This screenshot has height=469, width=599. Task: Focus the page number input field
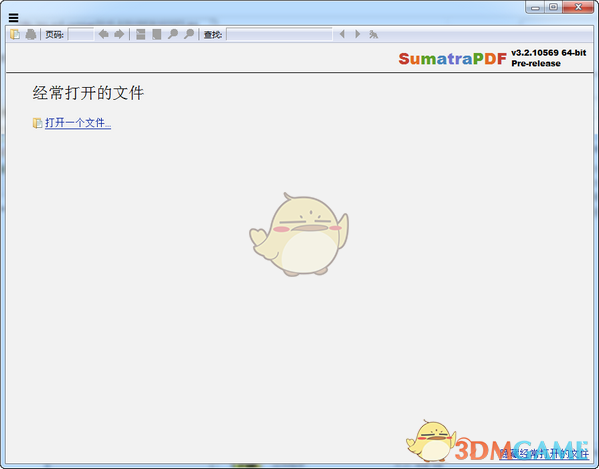tap(81, 34)
